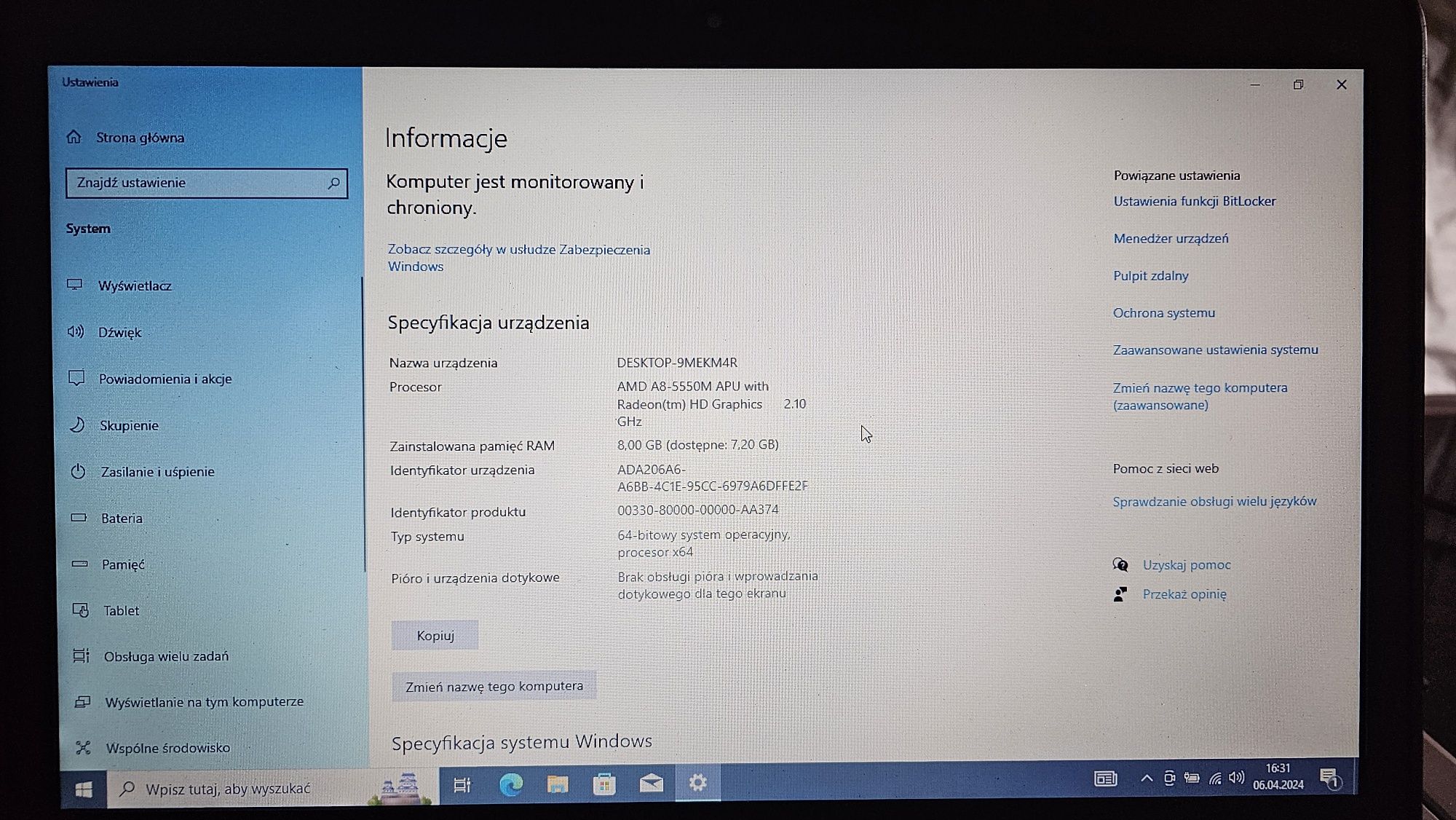Open Zmień nazwę tego komputera (zaawansowane)

click(1200, 396)
